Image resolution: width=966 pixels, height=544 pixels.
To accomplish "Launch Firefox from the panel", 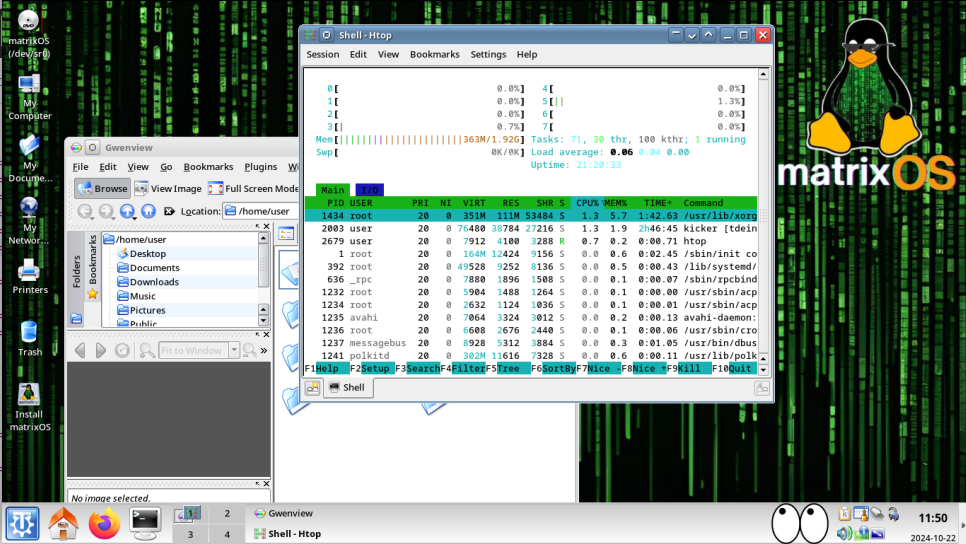I will point(104,523).
